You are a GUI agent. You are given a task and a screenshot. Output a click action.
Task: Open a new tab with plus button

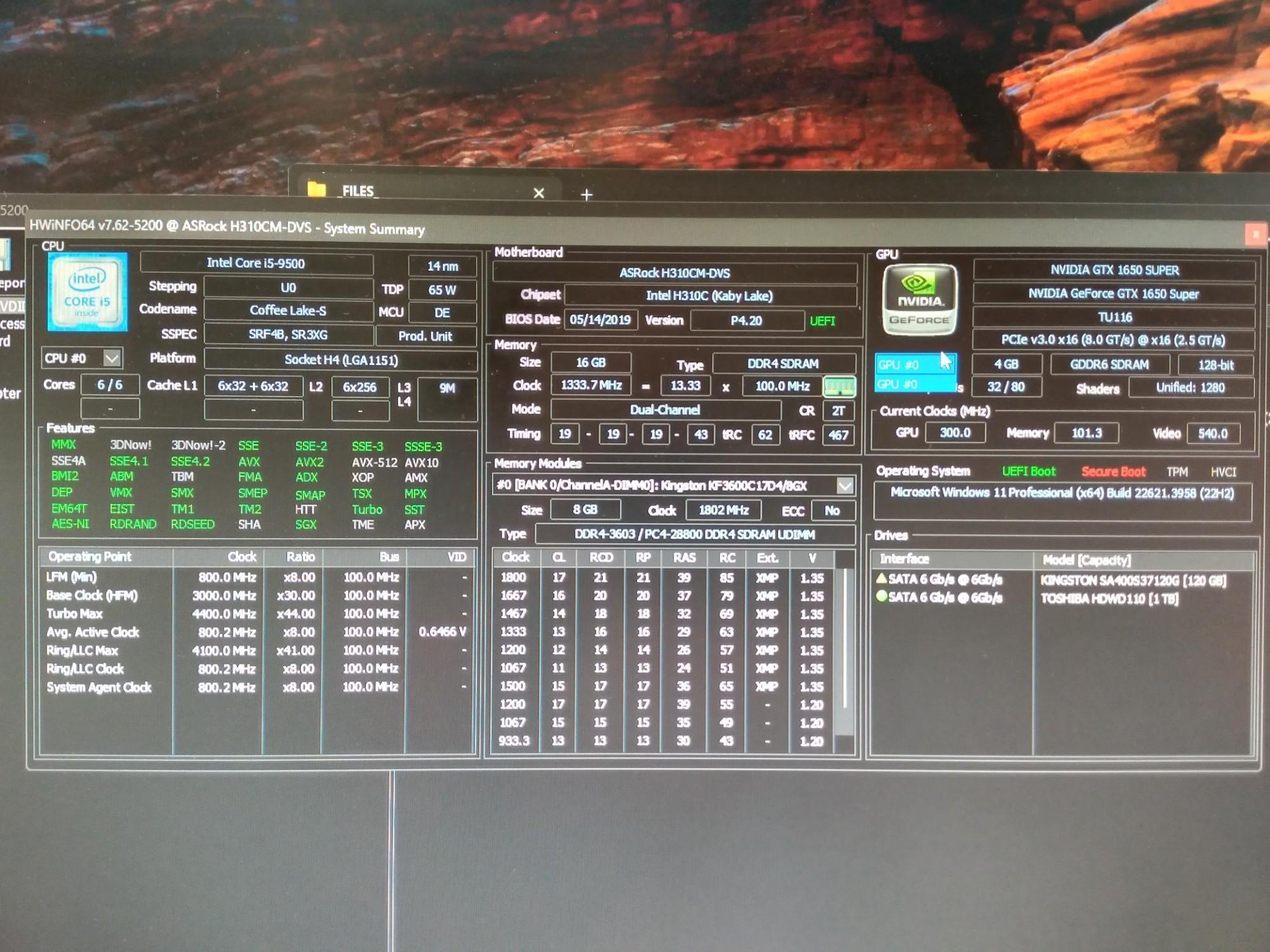(x=587, y=194)
